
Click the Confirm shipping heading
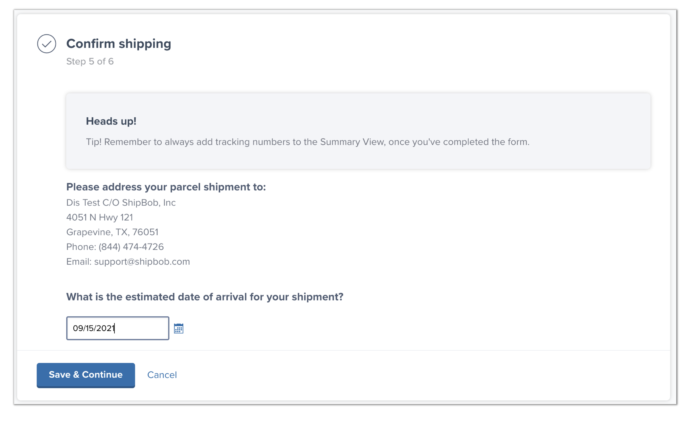(118, 44)
